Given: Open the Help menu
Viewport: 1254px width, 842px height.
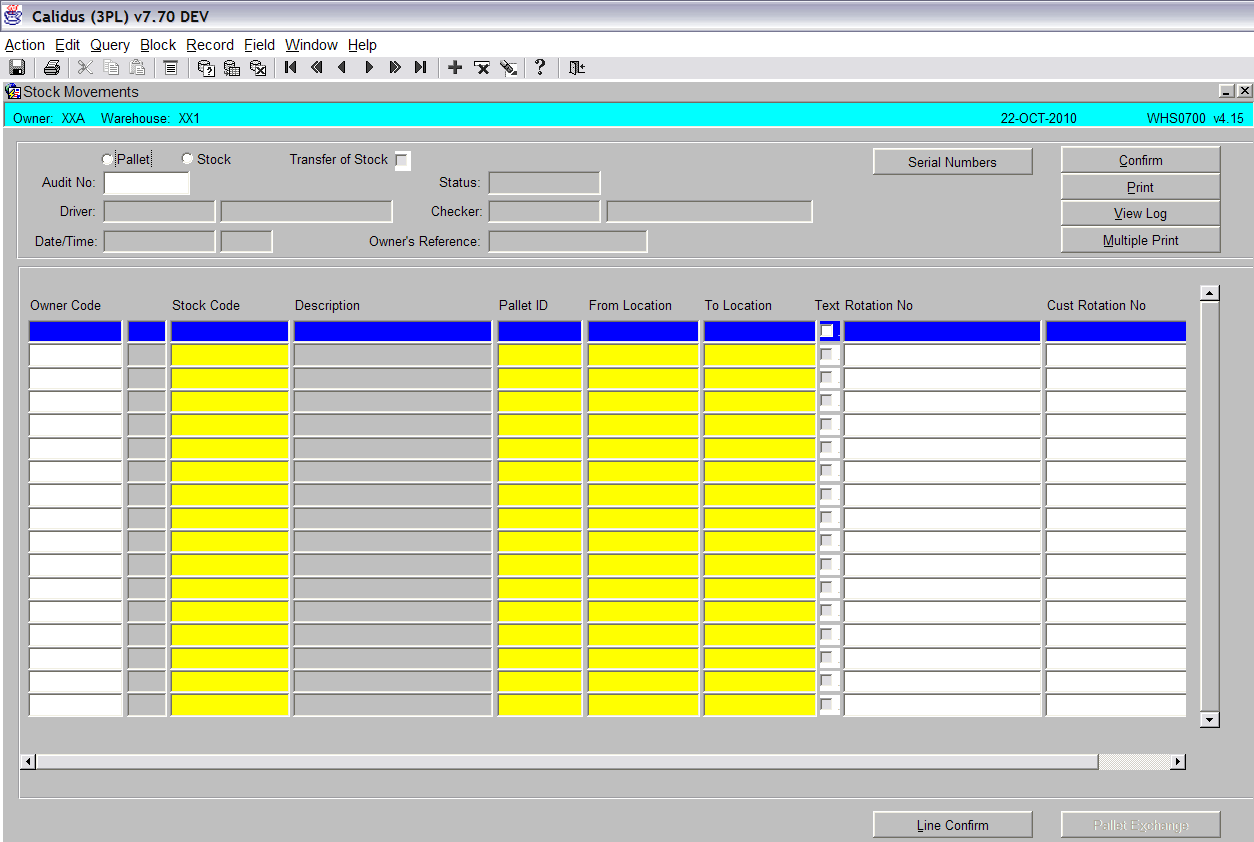Looking at the screenshot, I should click(x=362, y=45).
